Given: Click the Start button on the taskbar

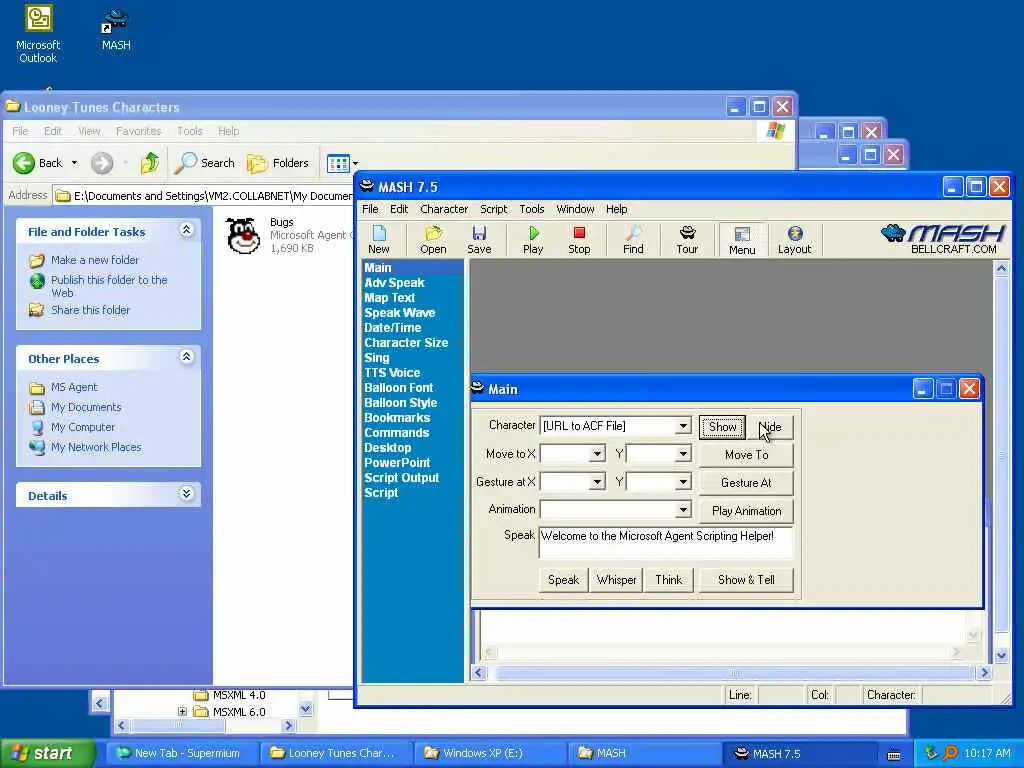Looking at the screenshot, I should pos(47,753).
